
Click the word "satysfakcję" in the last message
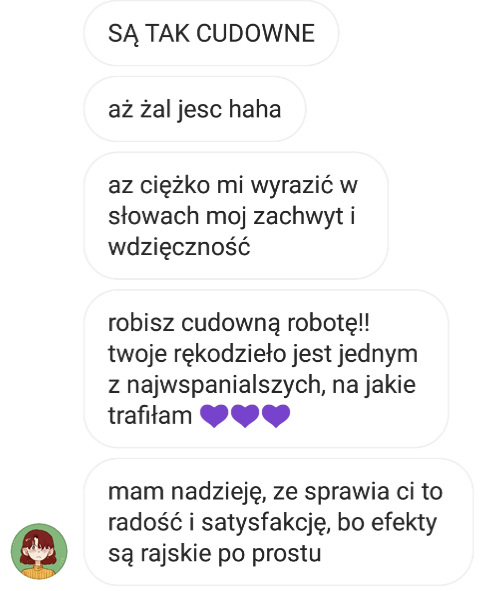(266, 523)
